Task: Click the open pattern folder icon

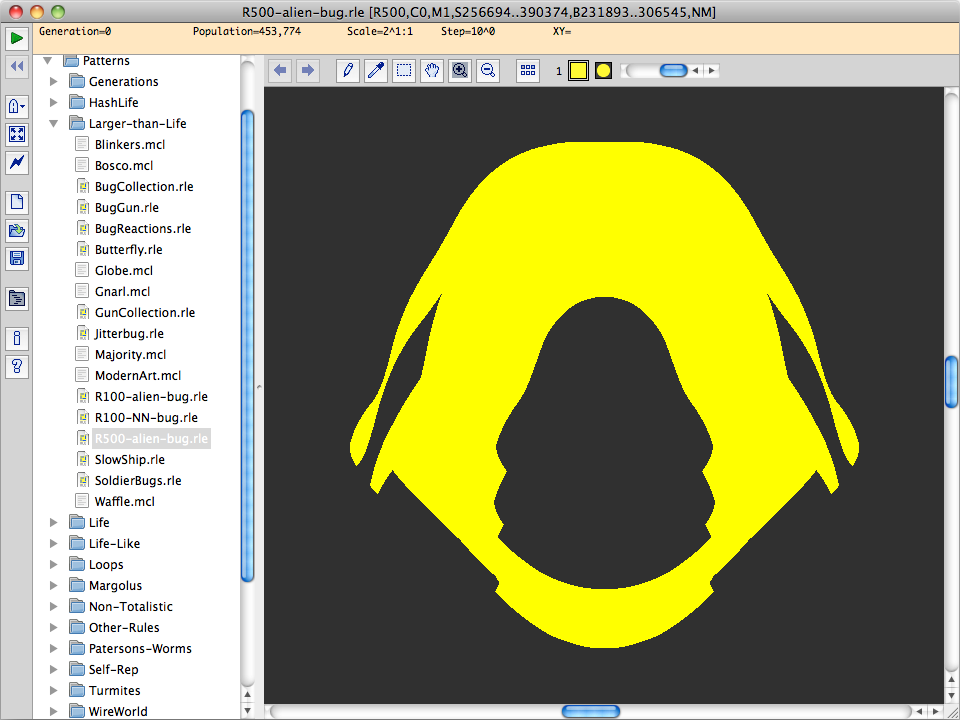Action: pos(17,230)
